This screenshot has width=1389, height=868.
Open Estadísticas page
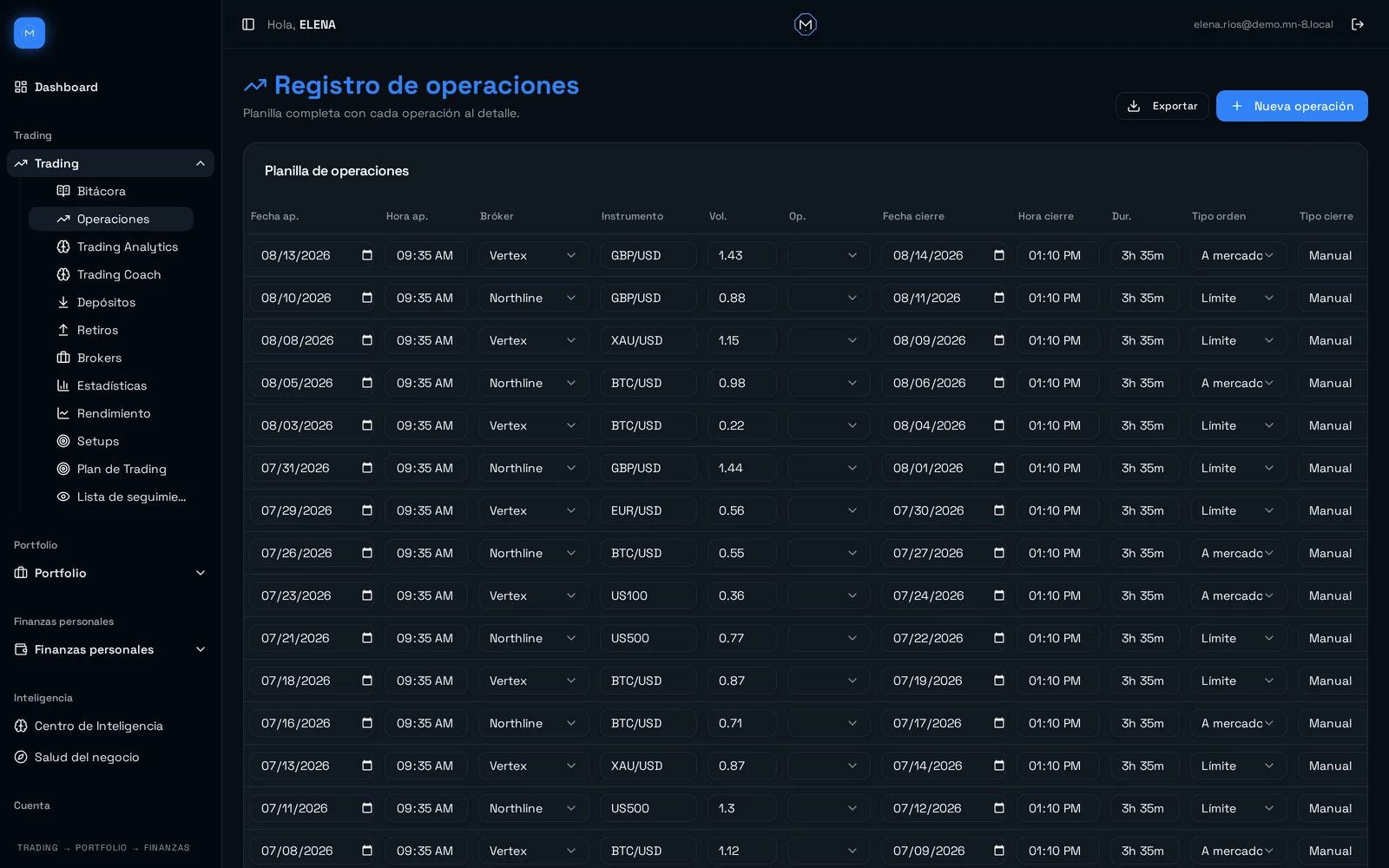[x=111, y=385]
